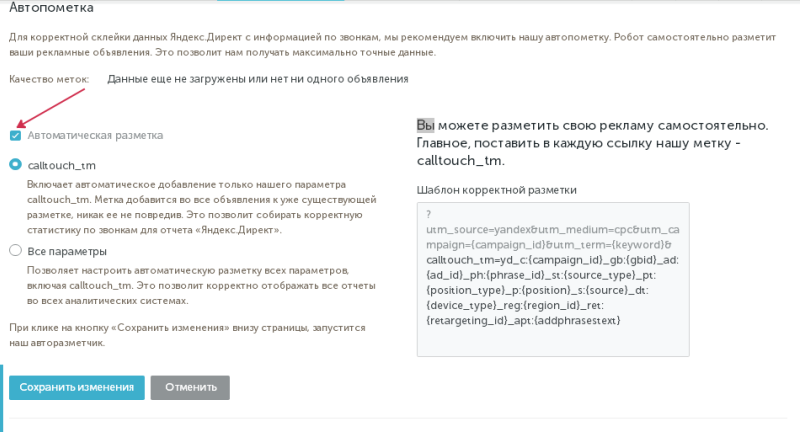The width and height of the screenshot is (800, 432).
Task: Click the Отменить button
Action: pos(190,388)
